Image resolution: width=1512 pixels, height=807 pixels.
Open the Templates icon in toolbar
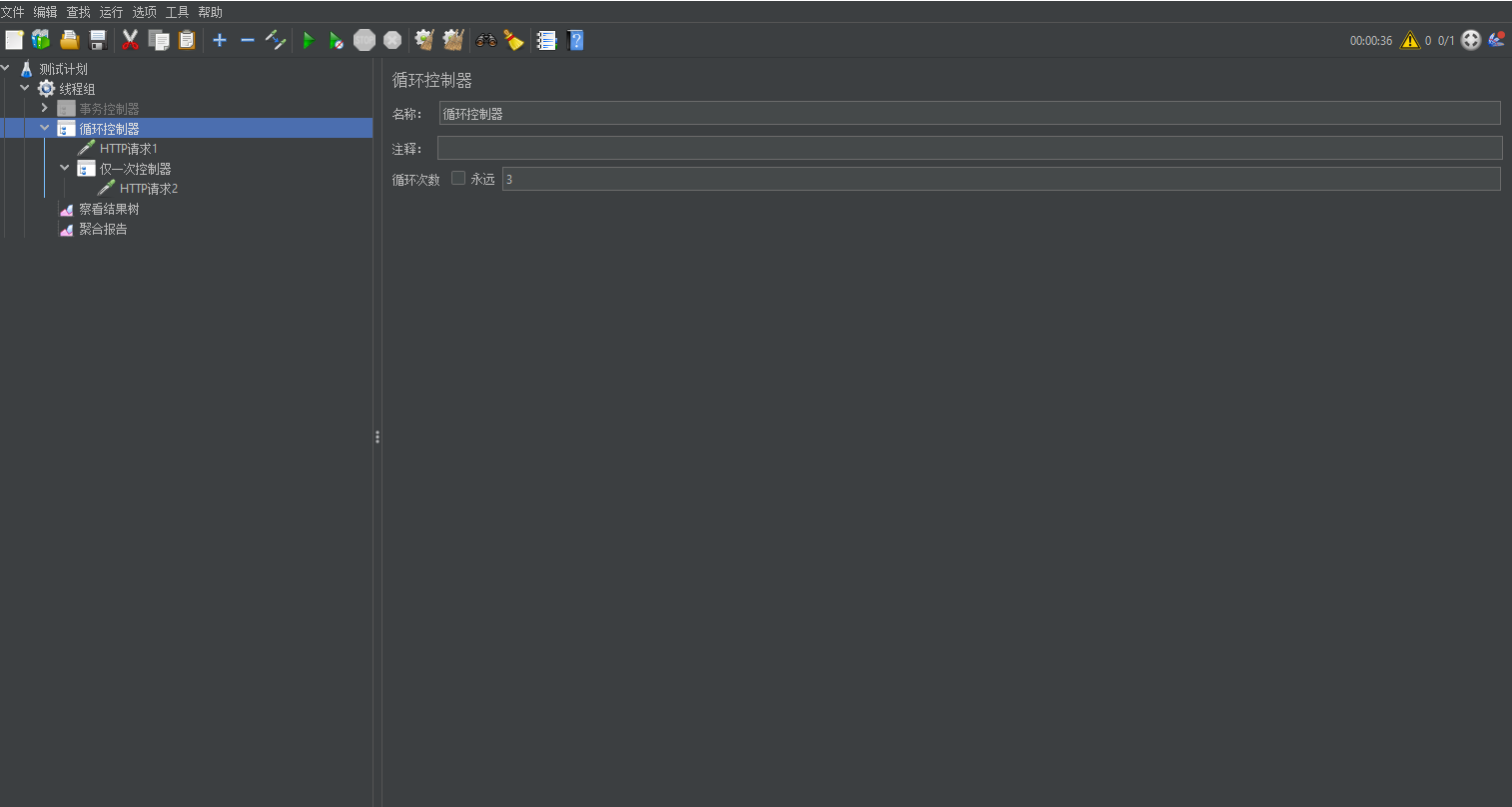pyautogui.click(x=41, y=40)
